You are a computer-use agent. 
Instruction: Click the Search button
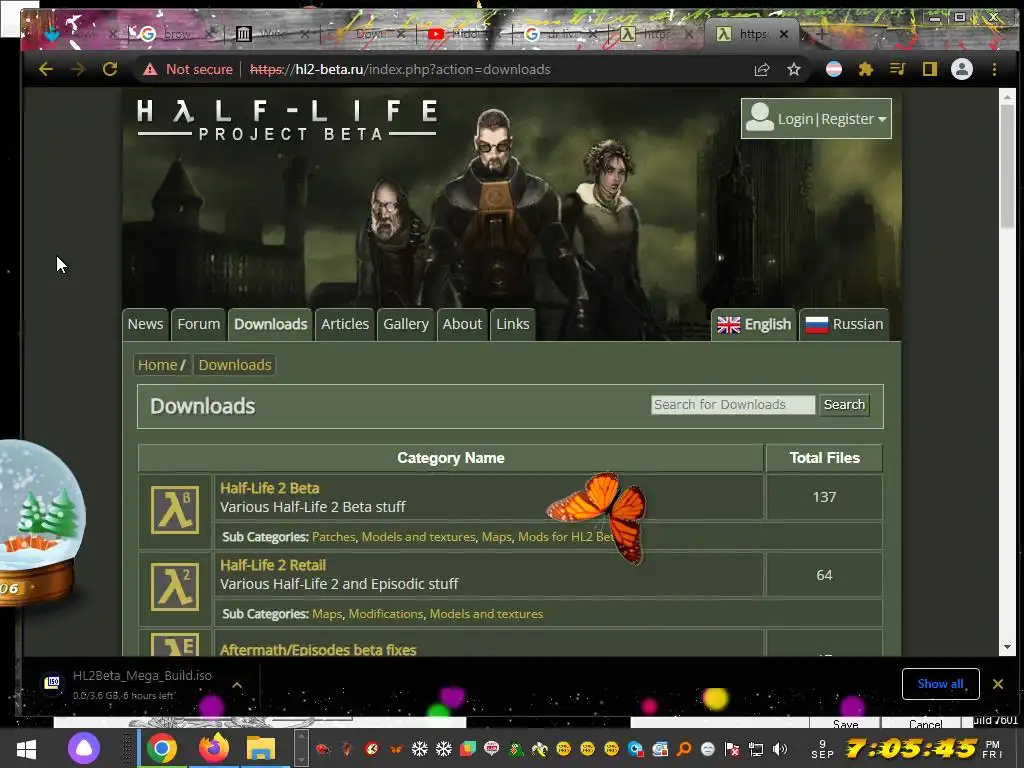tap(844, 405)
